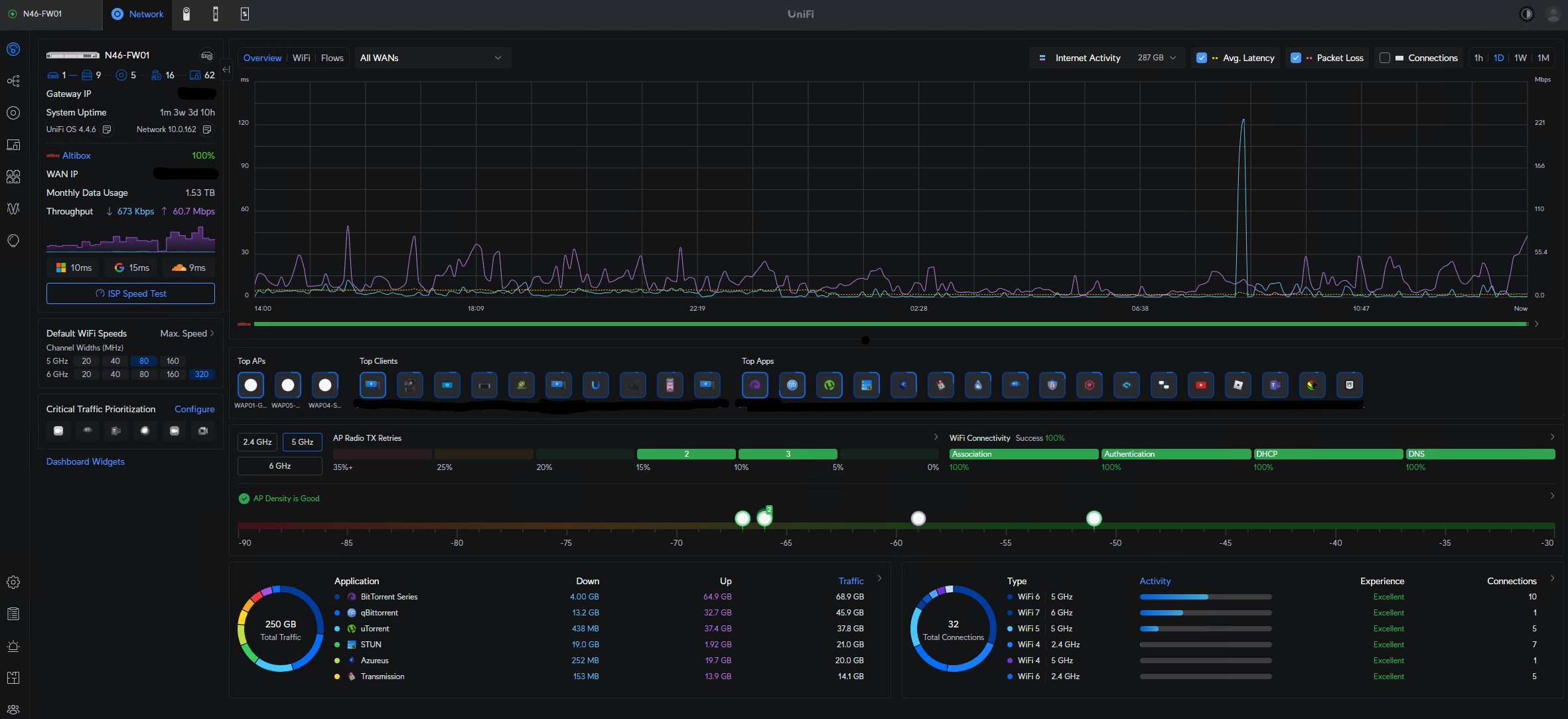The width and height of the screenshot is (1568, 719).
Task: Select the 1W time range
Action: 1520,58
